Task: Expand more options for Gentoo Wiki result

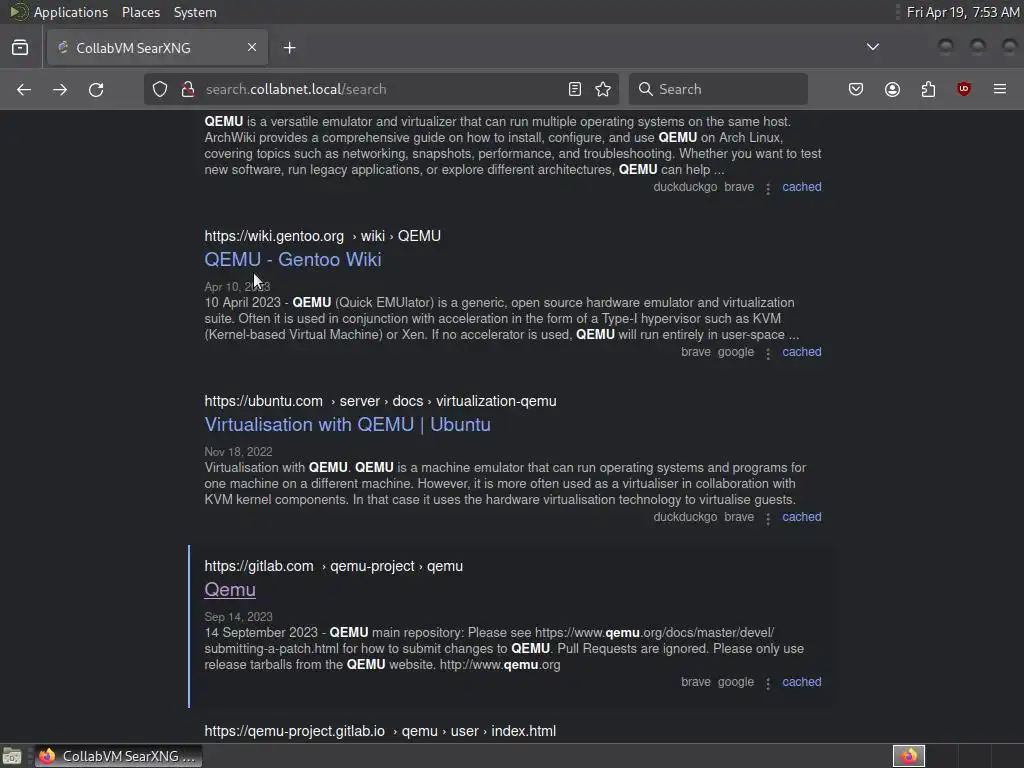Action: (x=768, y=354)
